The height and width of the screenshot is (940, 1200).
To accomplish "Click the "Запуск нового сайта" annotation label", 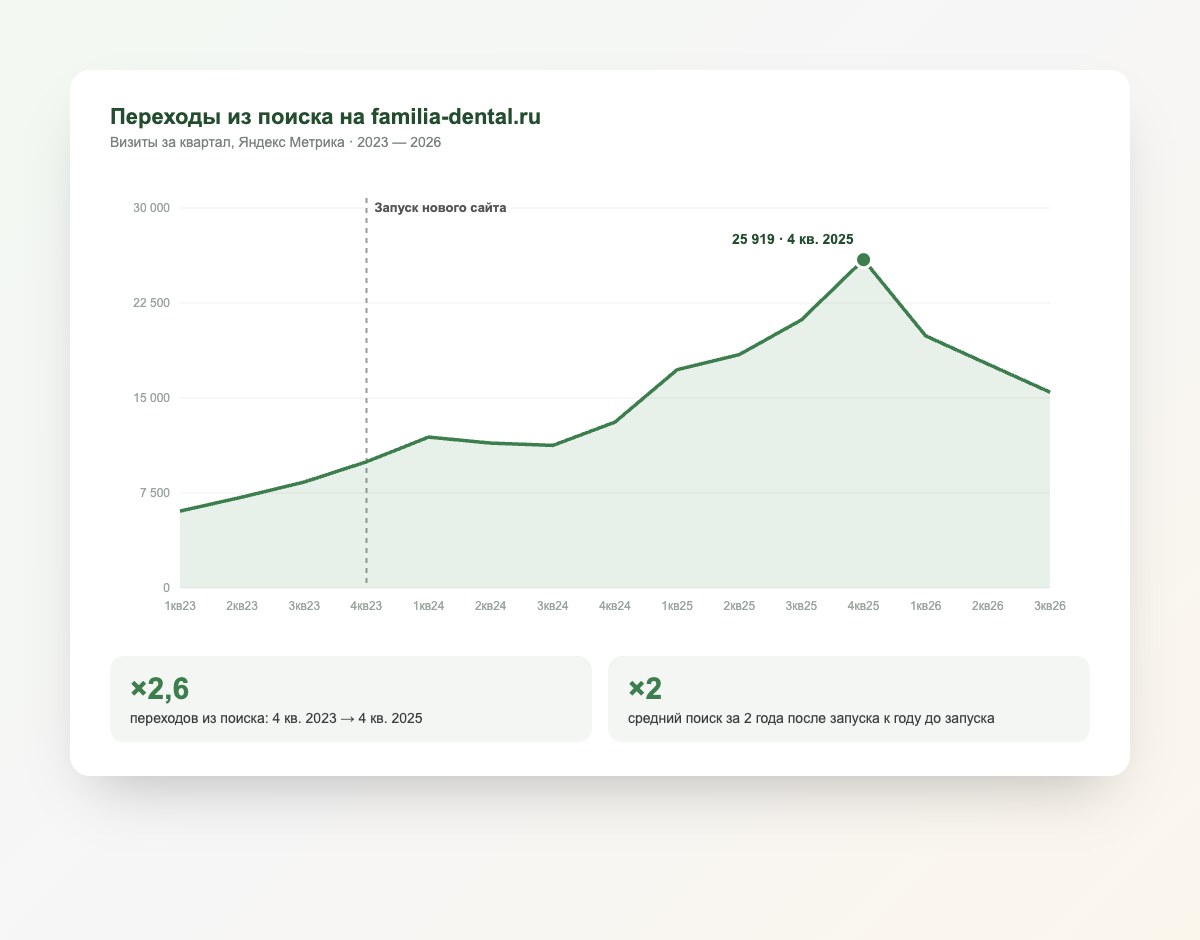I will [x=440, y=208].
